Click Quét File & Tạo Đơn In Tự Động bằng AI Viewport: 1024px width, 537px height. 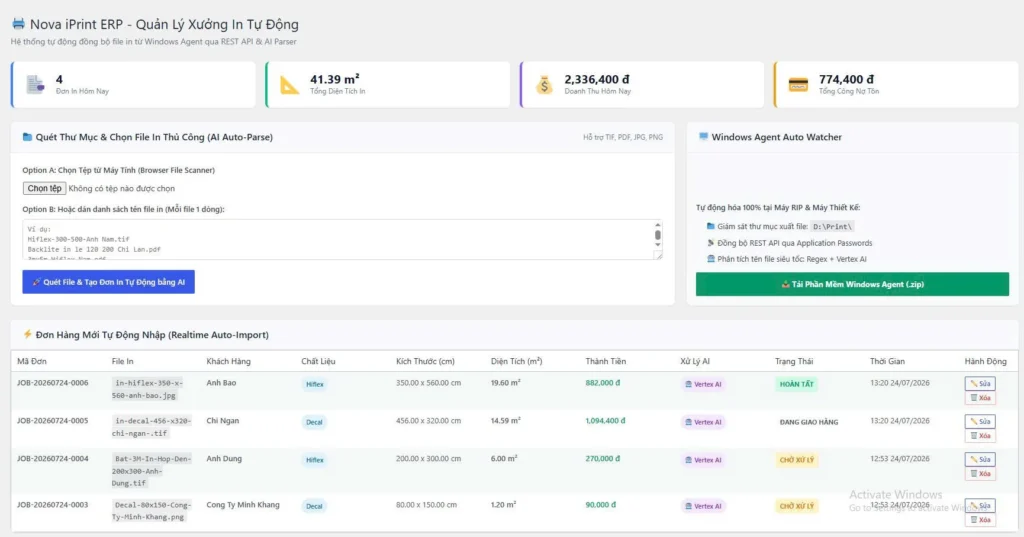108,282
